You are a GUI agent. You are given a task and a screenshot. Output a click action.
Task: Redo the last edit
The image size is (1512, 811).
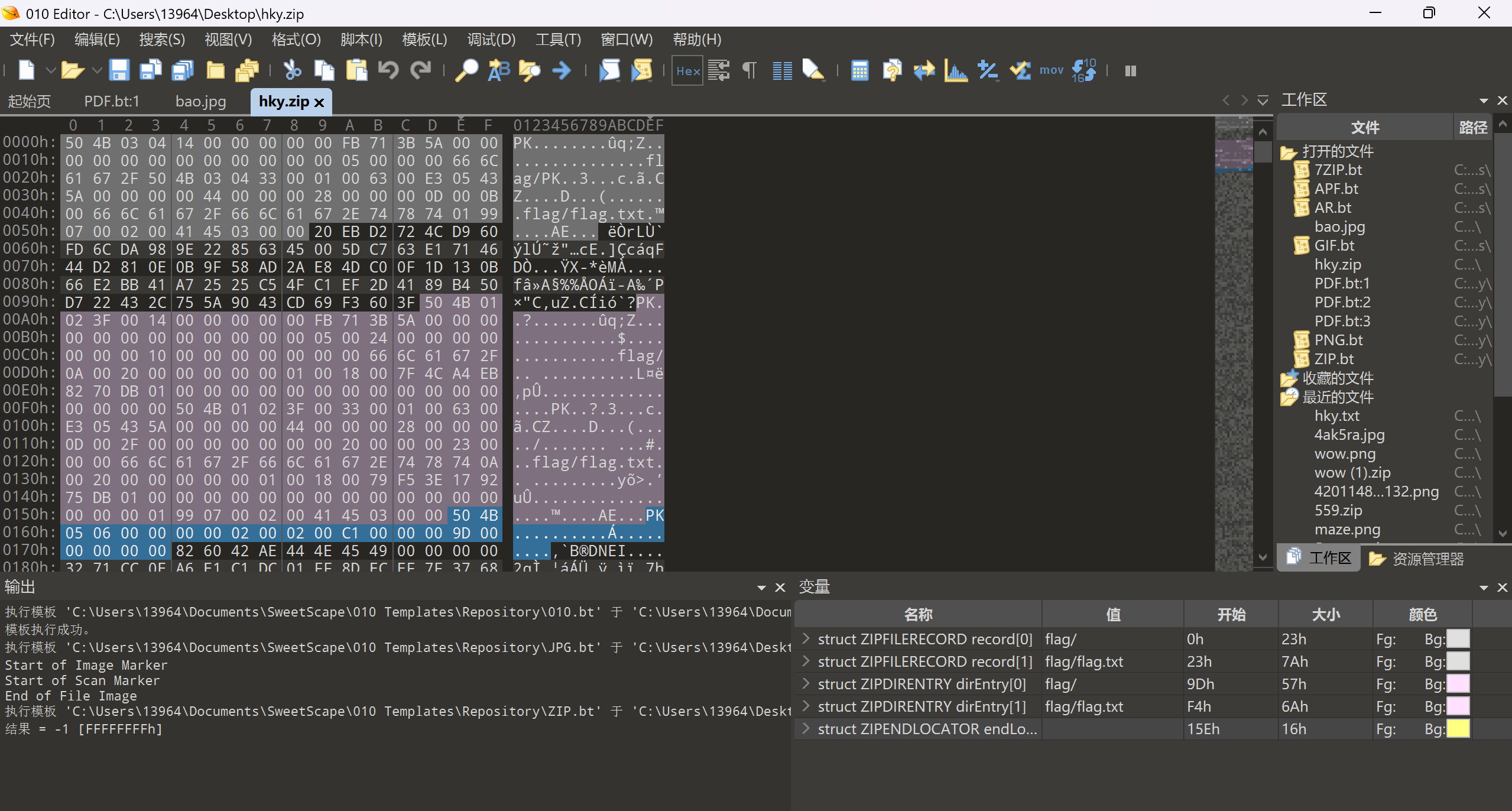point(421,70)
